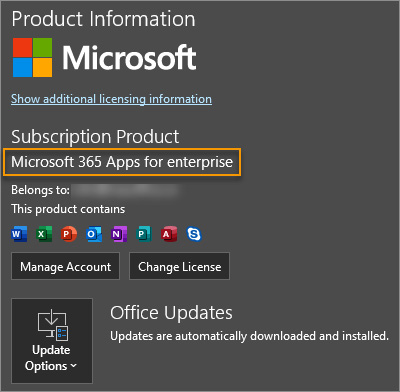Click the Word app icon
This screenshot has width=400, height=392.
tap(19, 234)
